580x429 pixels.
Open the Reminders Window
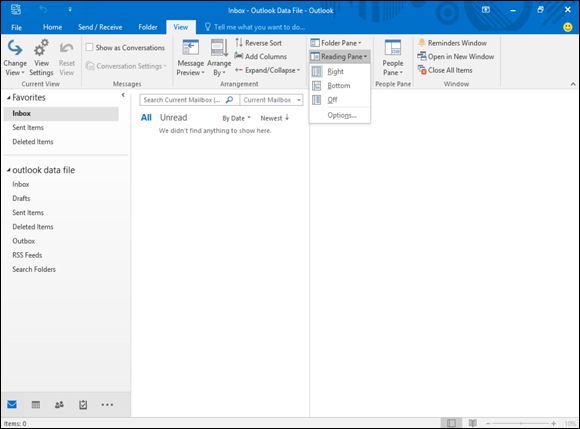pos(452,43)
